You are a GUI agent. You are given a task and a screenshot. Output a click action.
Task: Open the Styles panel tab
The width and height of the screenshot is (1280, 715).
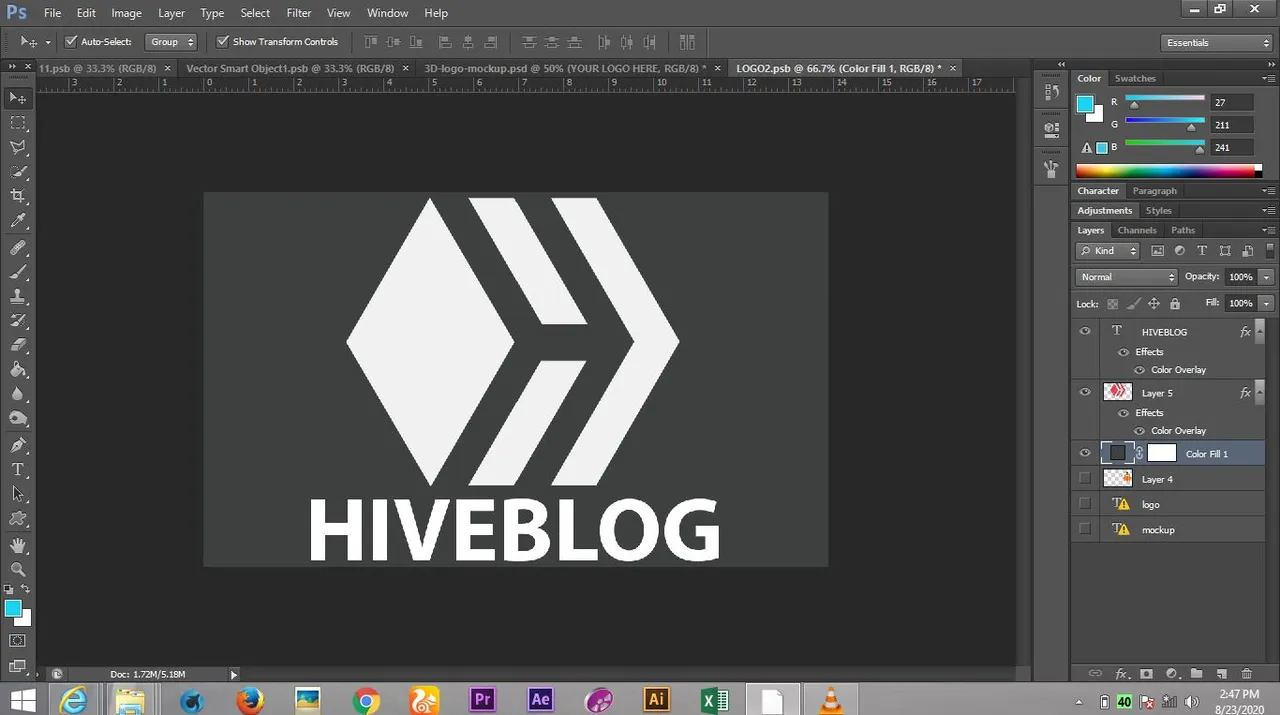point(1158,211)
